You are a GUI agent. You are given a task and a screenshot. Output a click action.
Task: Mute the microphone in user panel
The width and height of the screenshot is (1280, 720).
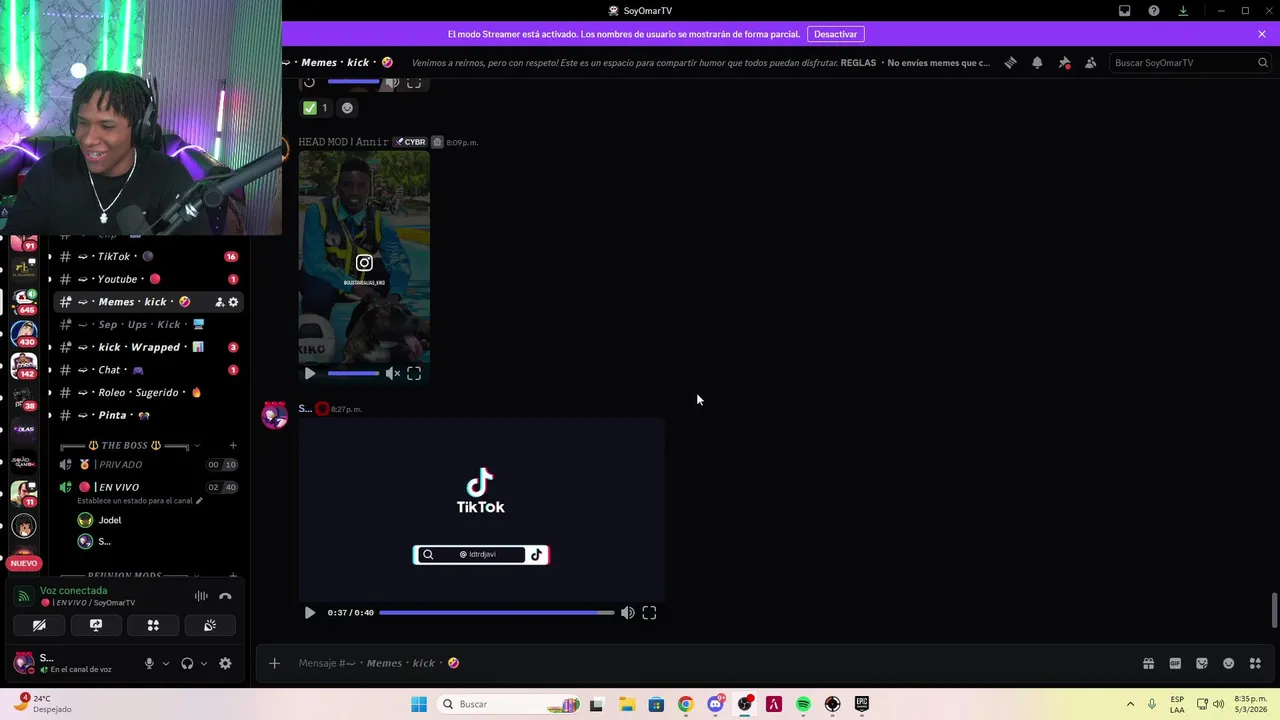point(149,663)
